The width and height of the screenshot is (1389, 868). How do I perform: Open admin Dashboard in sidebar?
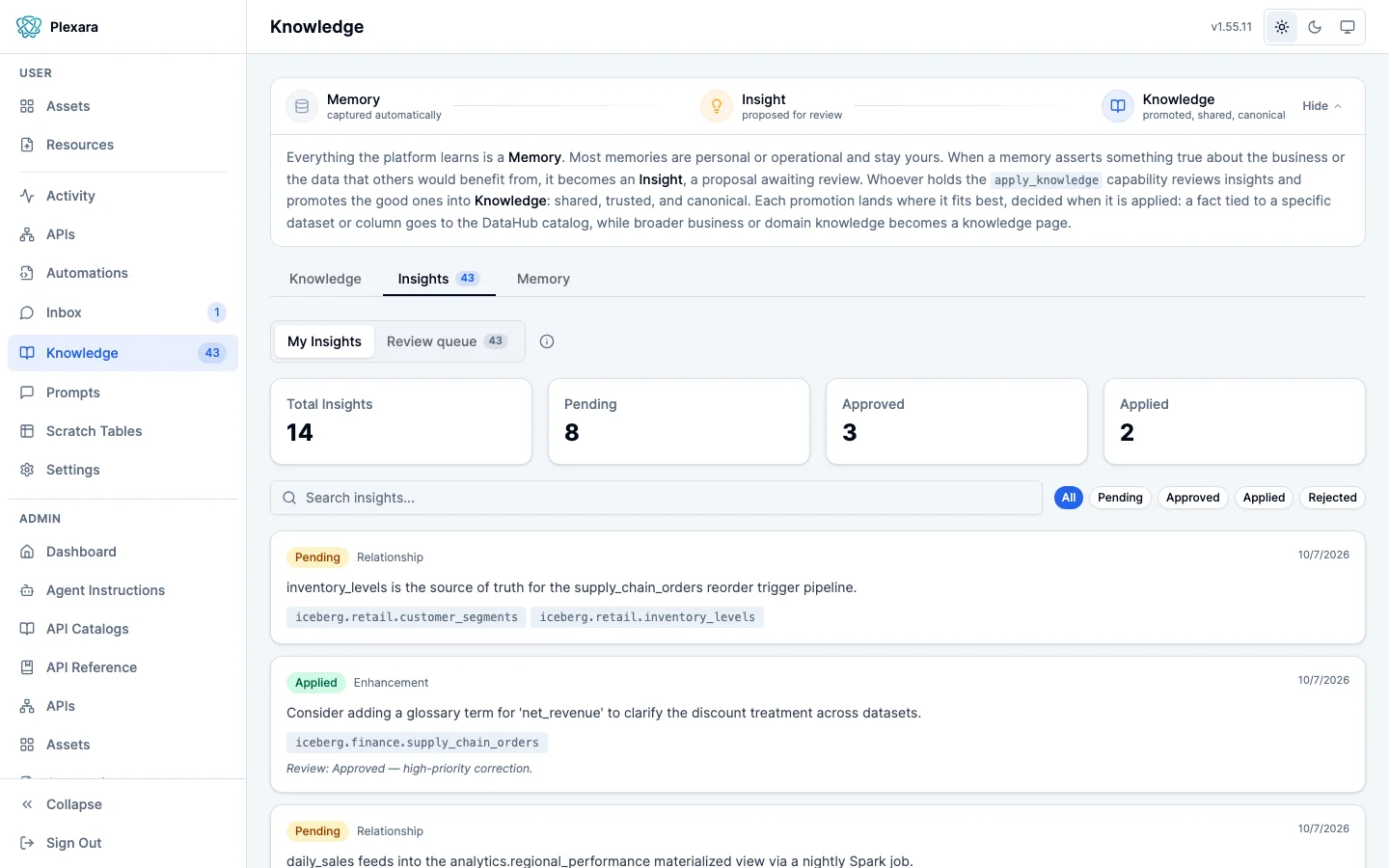coord(123,552)
